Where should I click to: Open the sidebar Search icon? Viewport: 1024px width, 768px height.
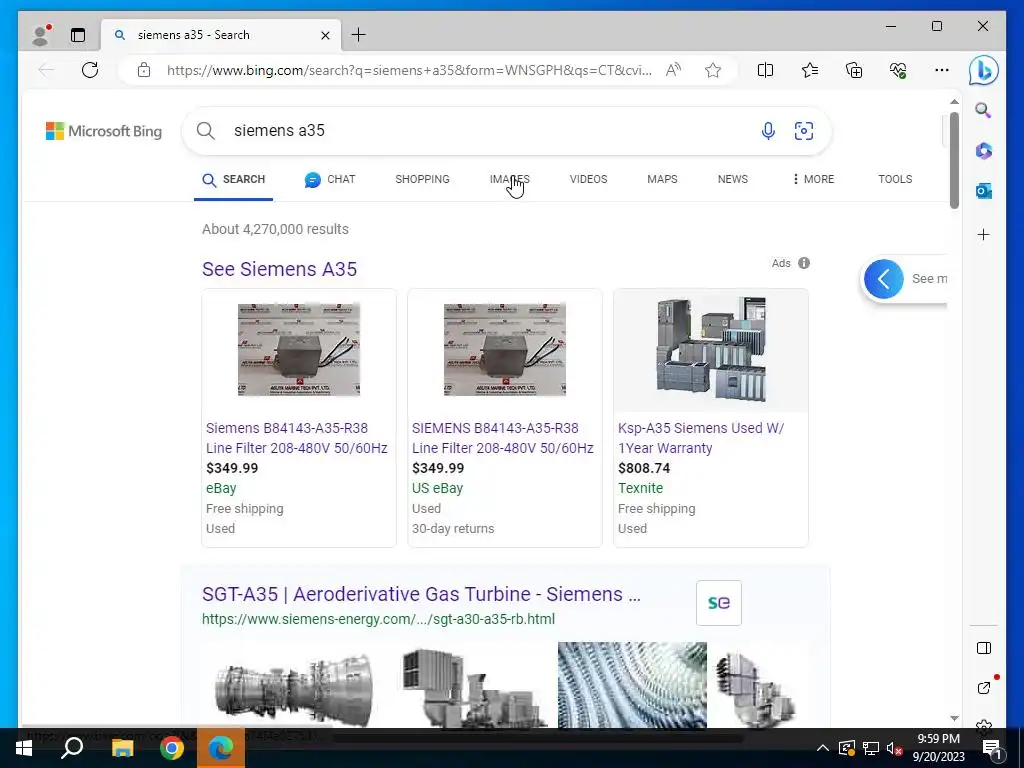(984, 110)
